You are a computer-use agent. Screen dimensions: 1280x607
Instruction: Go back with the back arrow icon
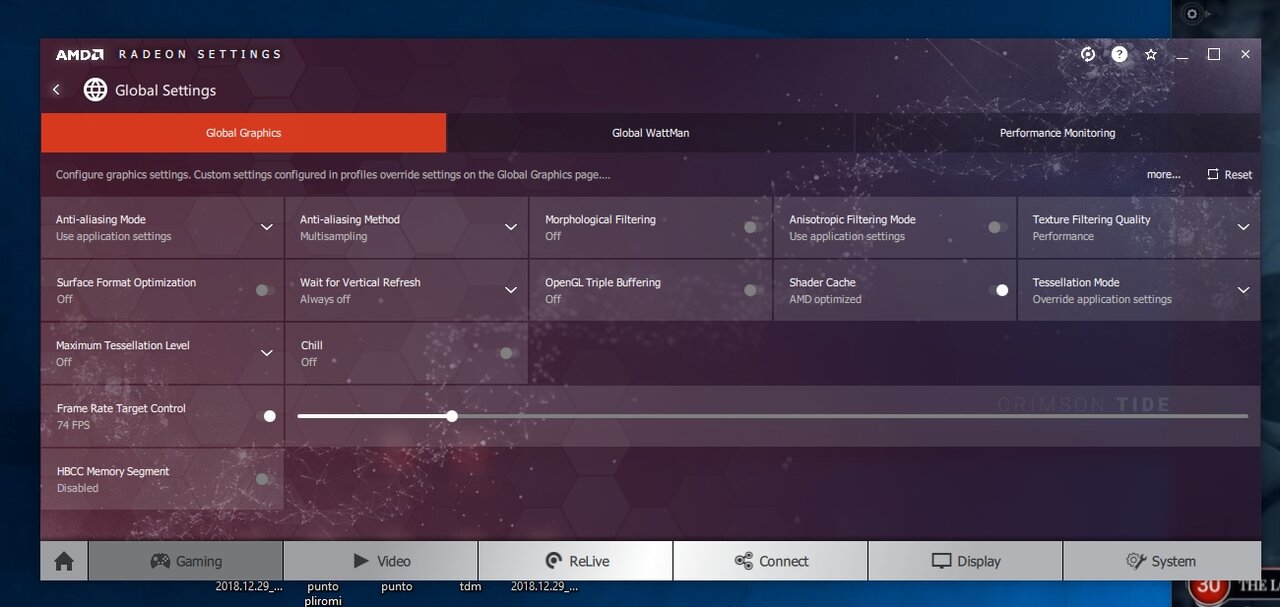(x=56, y=90)
